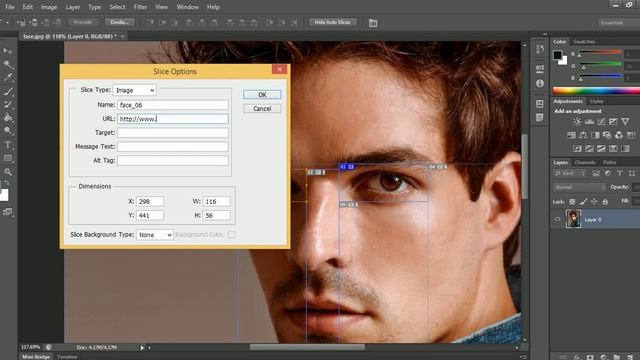Add a Black & White adjustment

[595, 135]
